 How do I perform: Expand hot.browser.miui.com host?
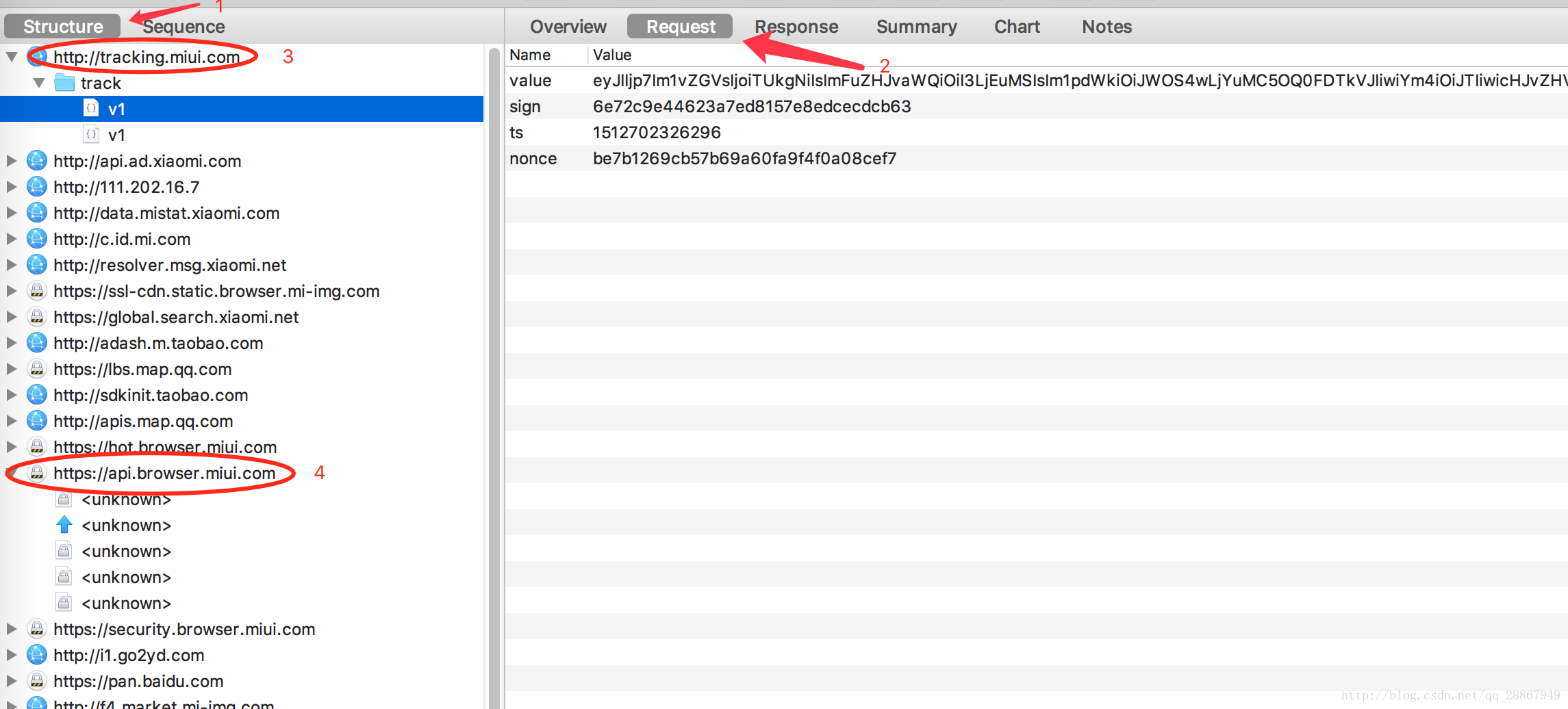(12, 447)
